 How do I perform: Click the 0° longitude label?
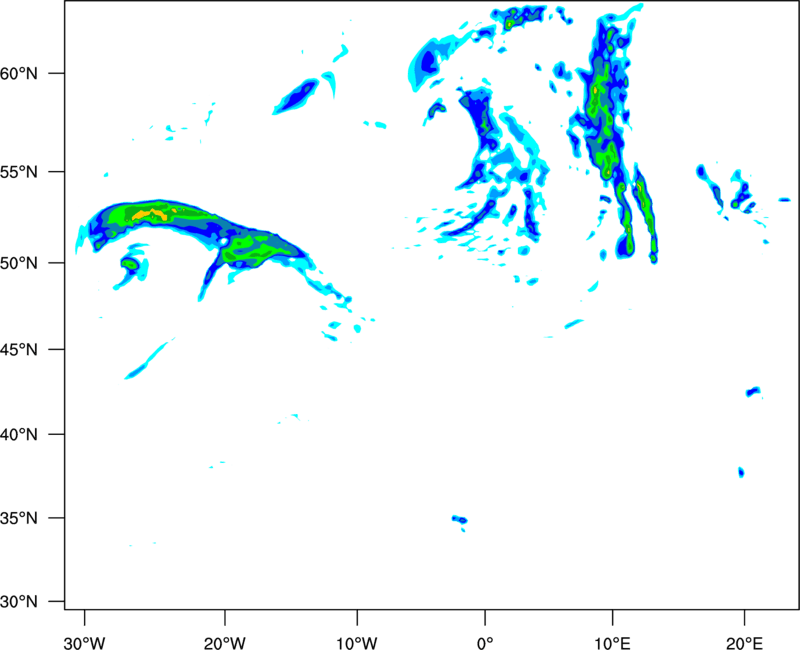485,643
